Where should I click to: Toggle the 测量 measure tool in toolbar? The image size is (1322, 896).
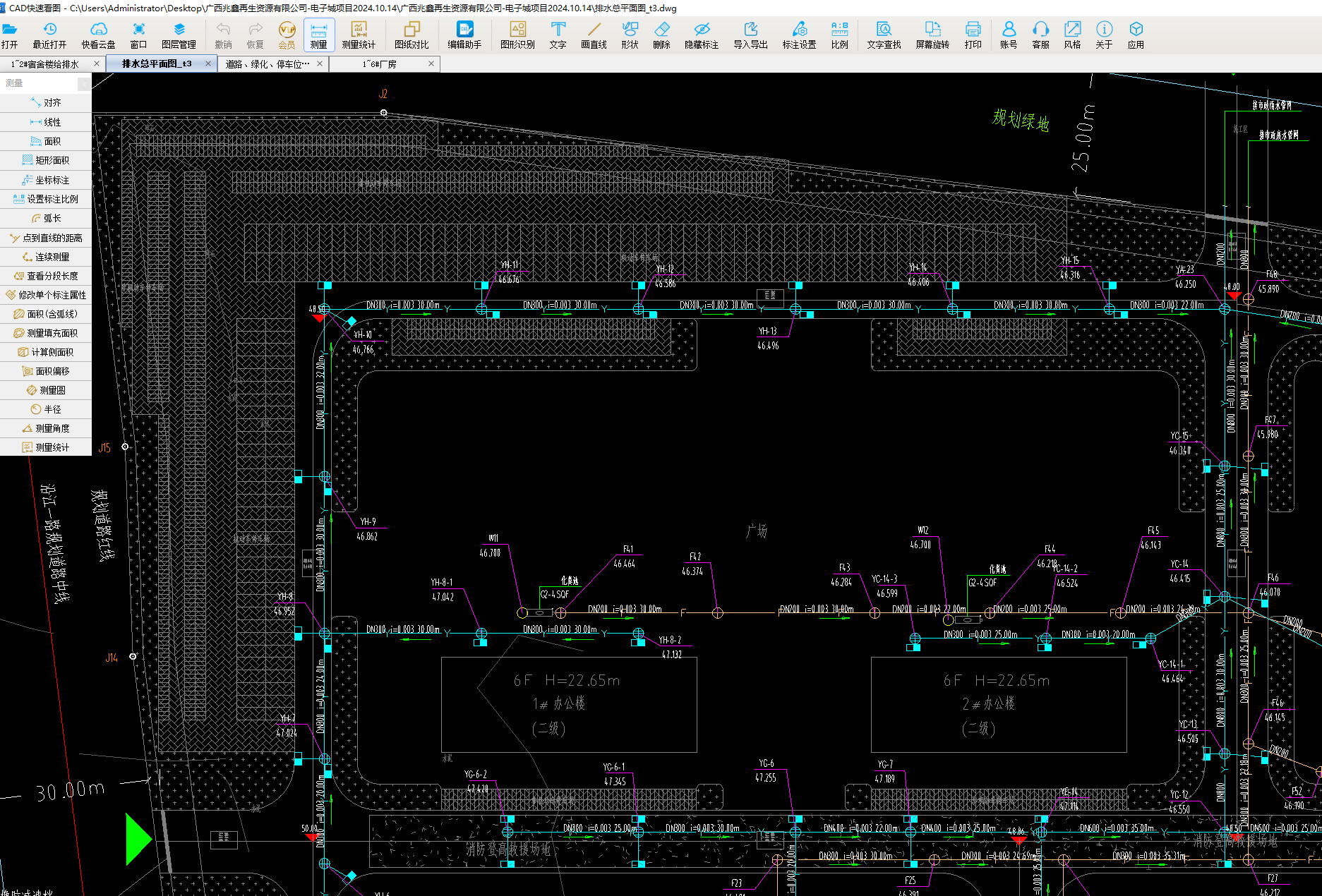[318, 35]
